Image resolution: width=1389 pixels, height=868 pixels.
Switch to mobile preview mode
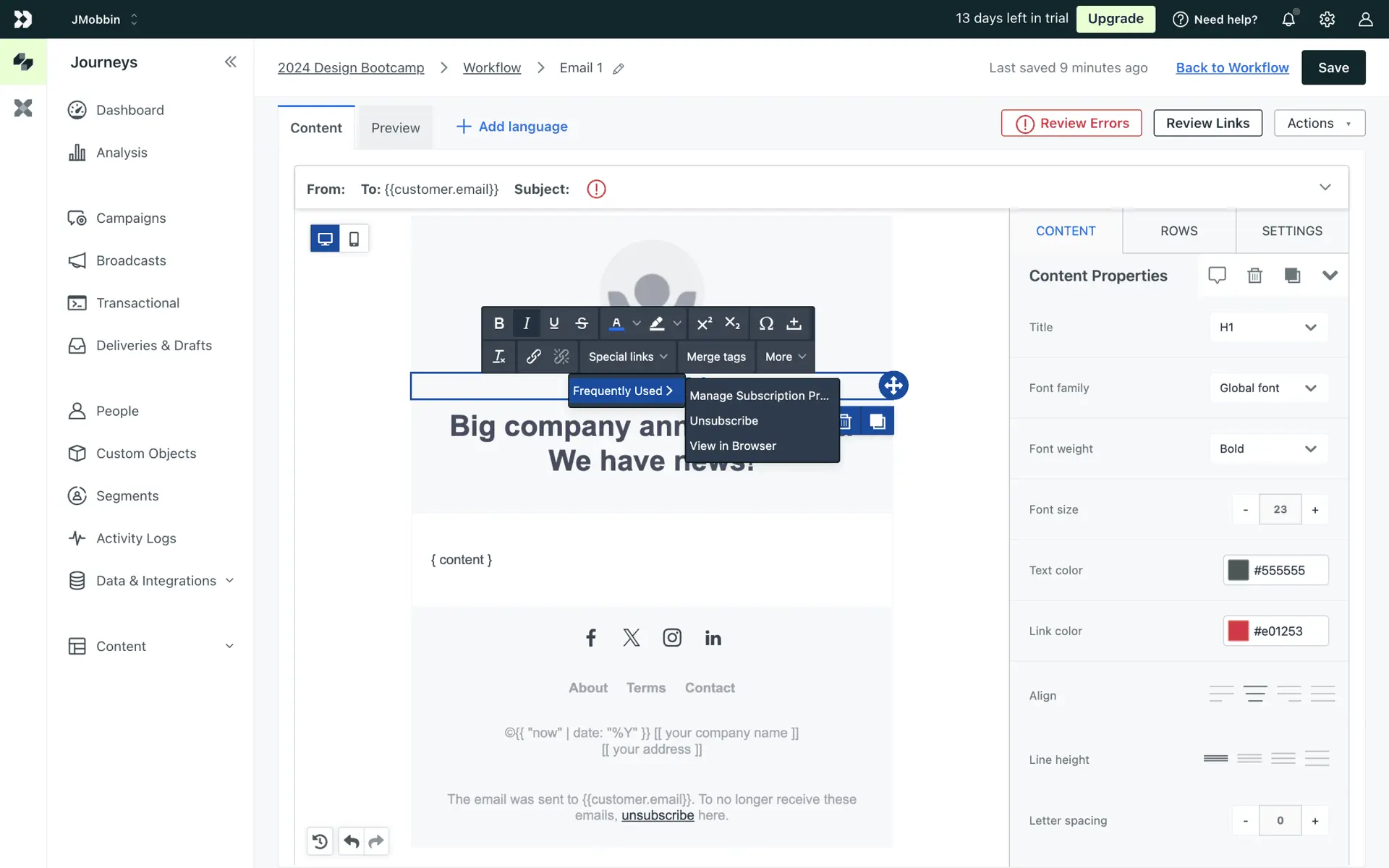point(354,239)
